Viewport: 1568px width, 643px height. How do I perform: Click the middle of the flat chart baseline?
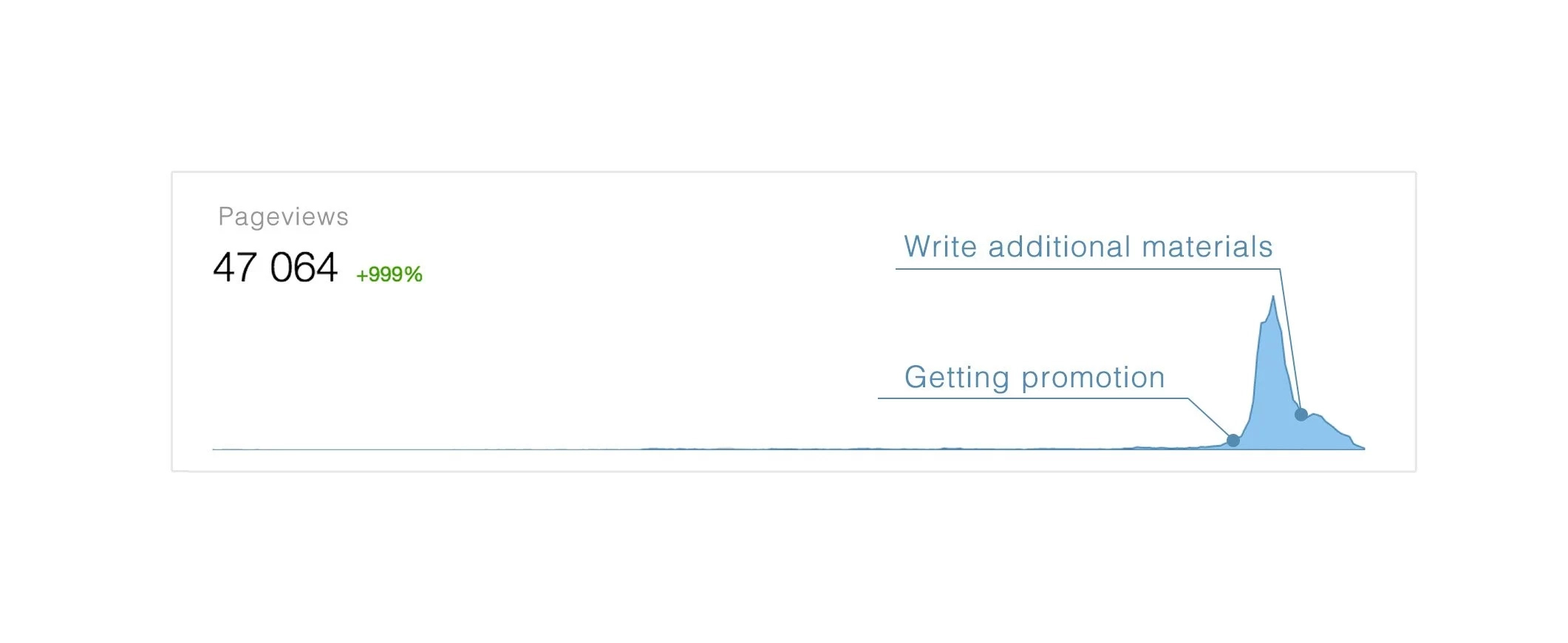[x=739, y=449]
